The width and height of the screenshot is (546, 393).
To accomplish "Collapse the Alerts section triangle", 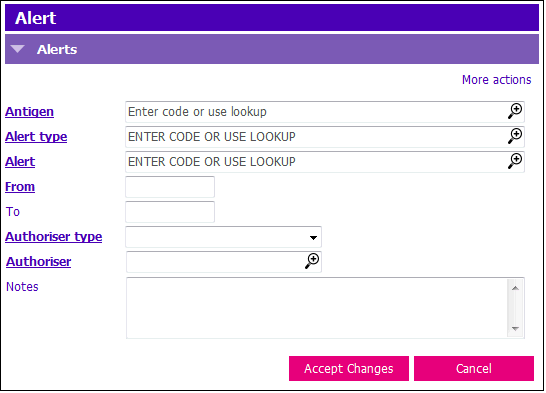I will tap(17, 49).
